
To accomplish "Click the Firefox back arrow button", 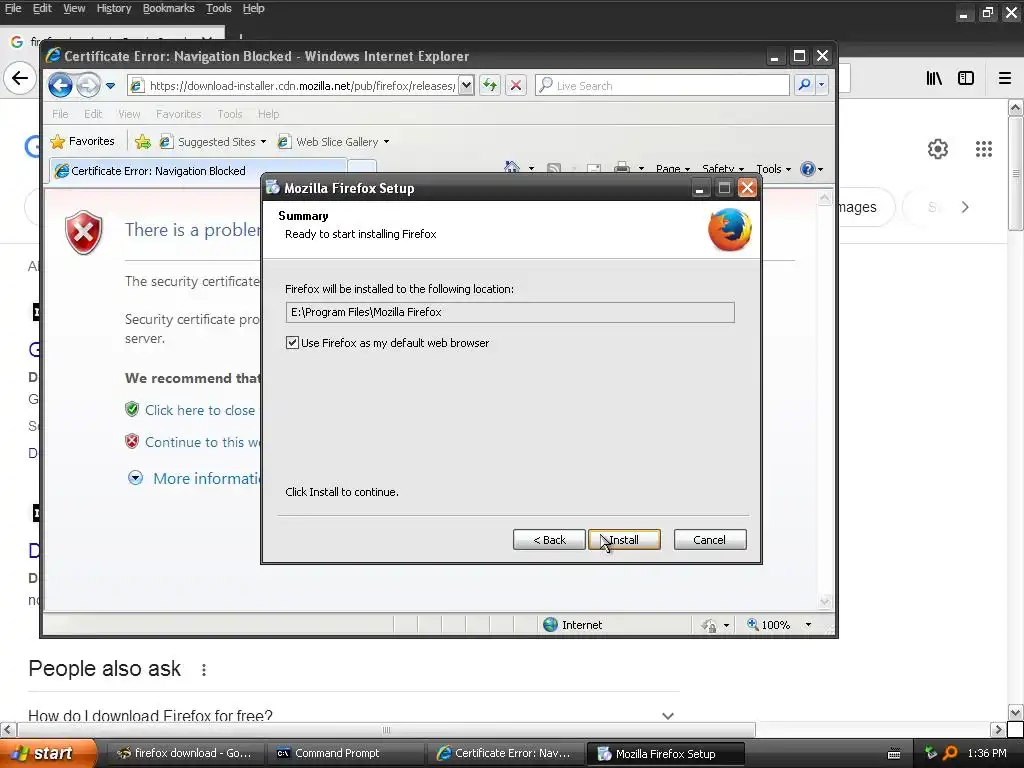I will pyautogui.click(x=20, y=78).
